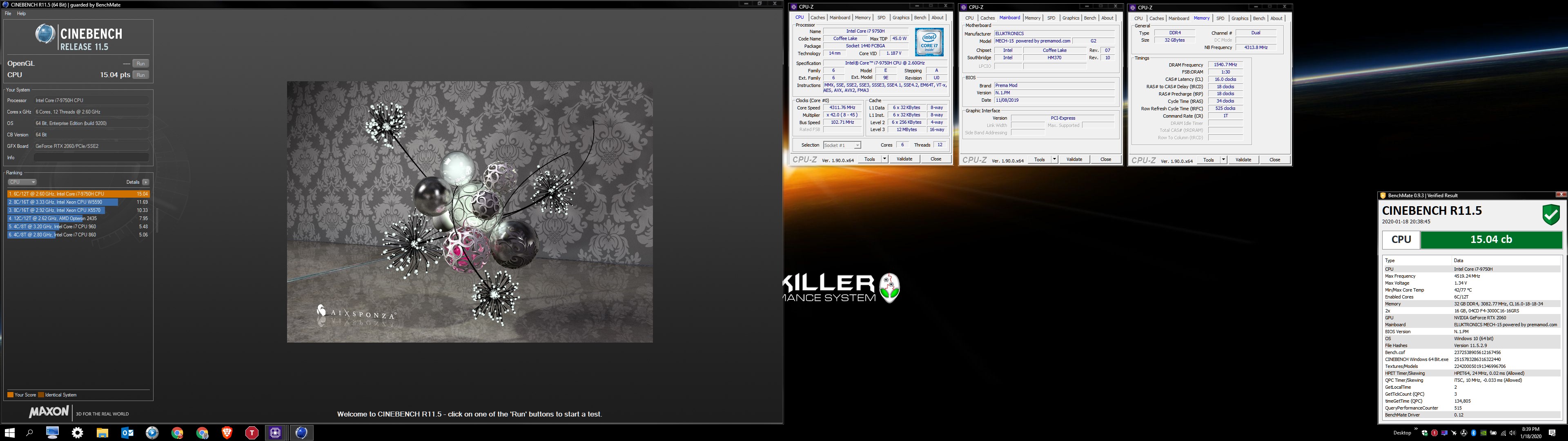Click Validate in right CPU-Z window

1243,160
